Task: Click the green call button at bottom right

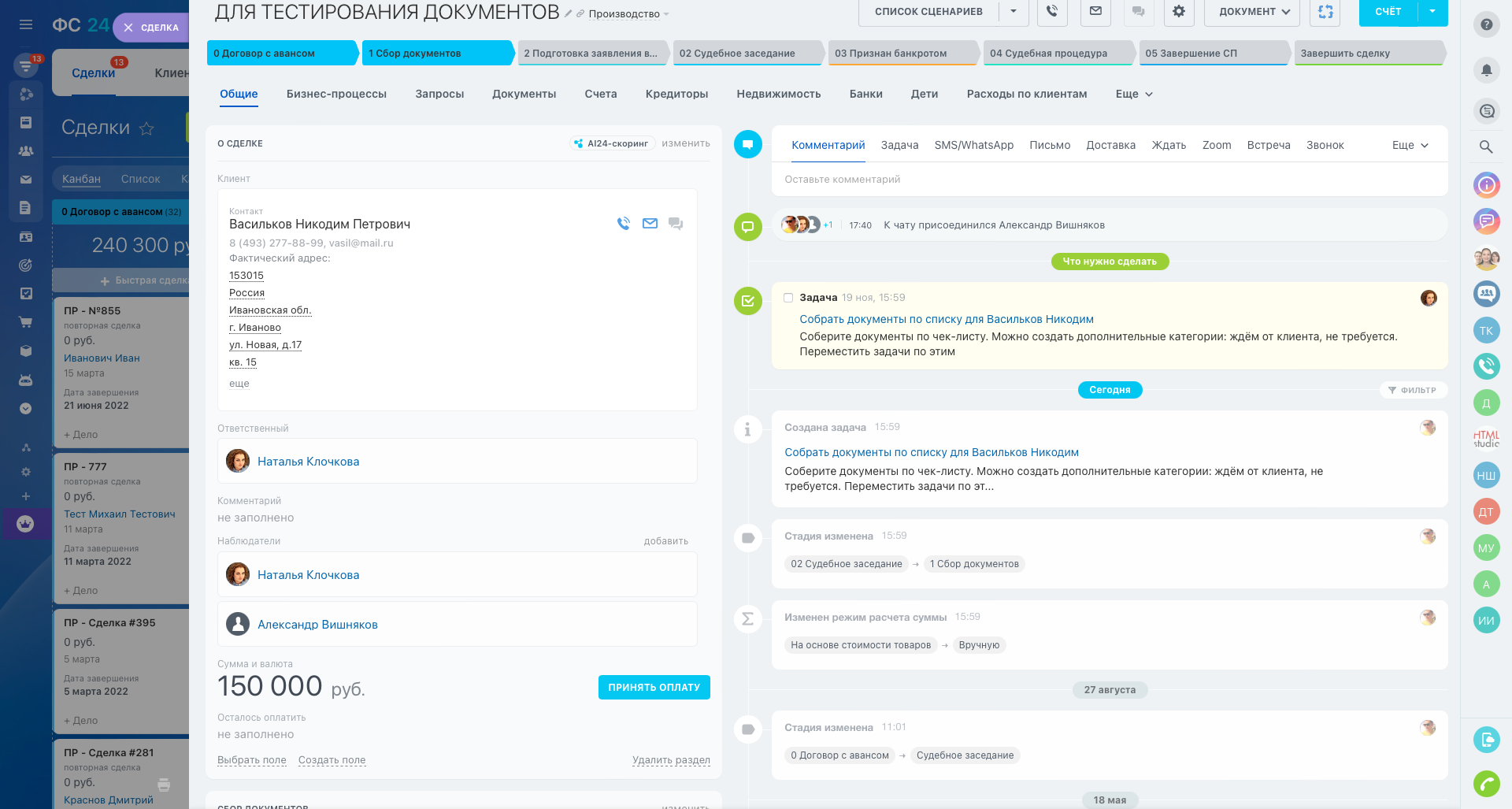Action: point(1486,783)
